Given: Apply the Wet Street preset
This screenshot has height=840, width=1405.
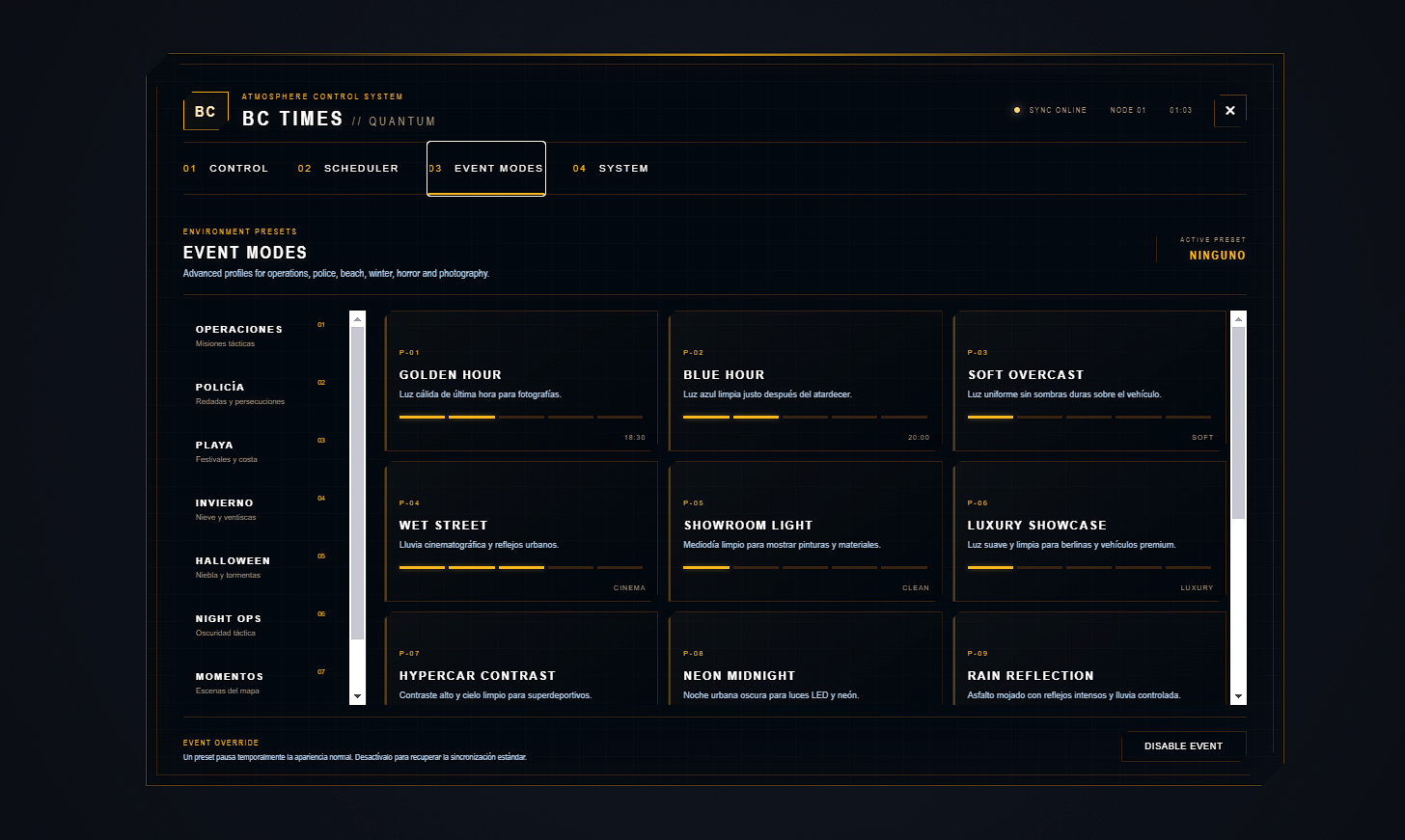Looking at the screenshot, I should 521,531.
